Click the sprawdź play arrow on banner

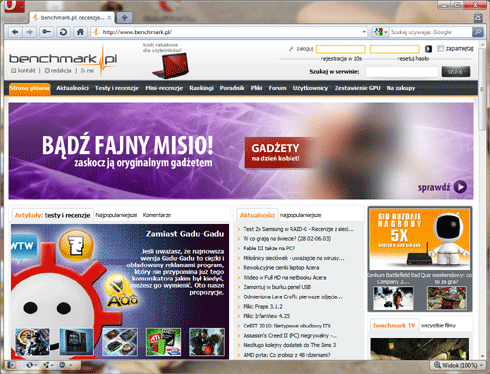(460, 187)
